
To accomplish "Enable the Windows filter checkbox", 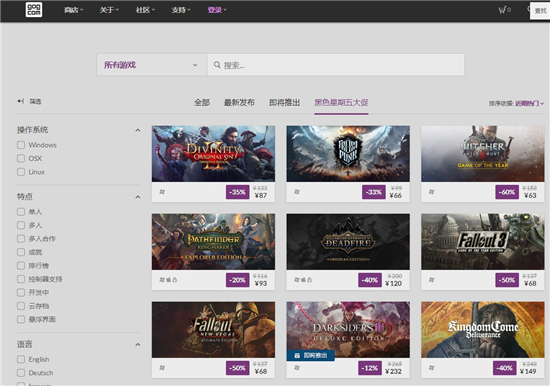I will pos(21,145).
